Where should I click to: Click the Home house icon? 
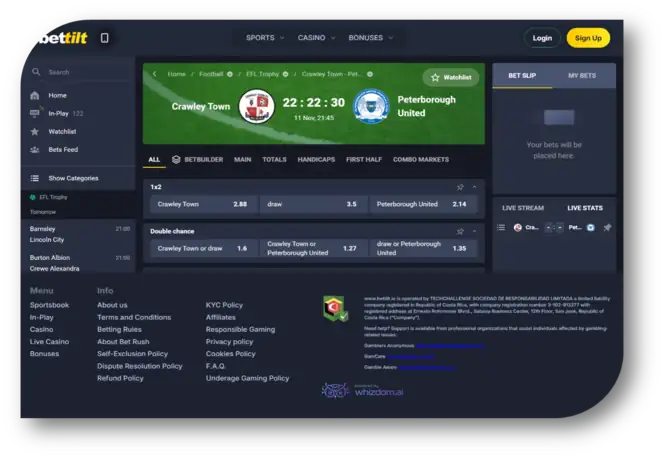click(35, 95)
